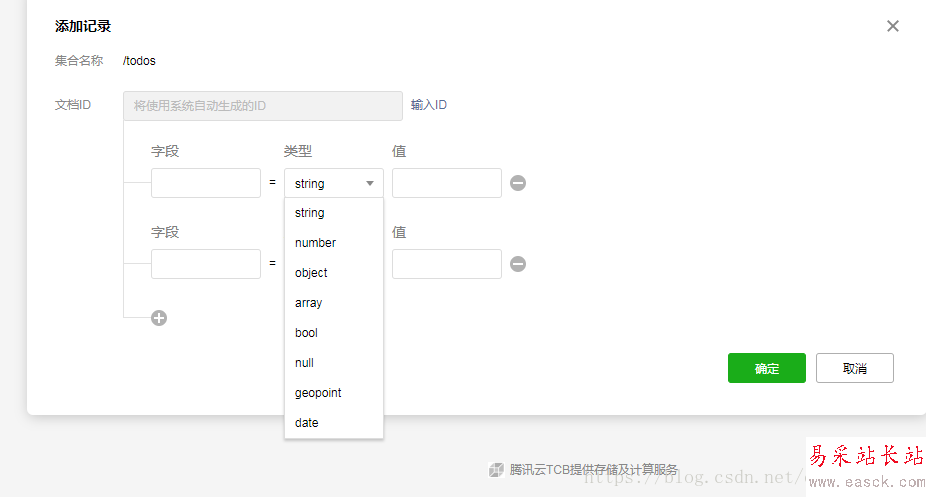Remove the first field row
Screen dimensions: 926x497
point(518,183)
